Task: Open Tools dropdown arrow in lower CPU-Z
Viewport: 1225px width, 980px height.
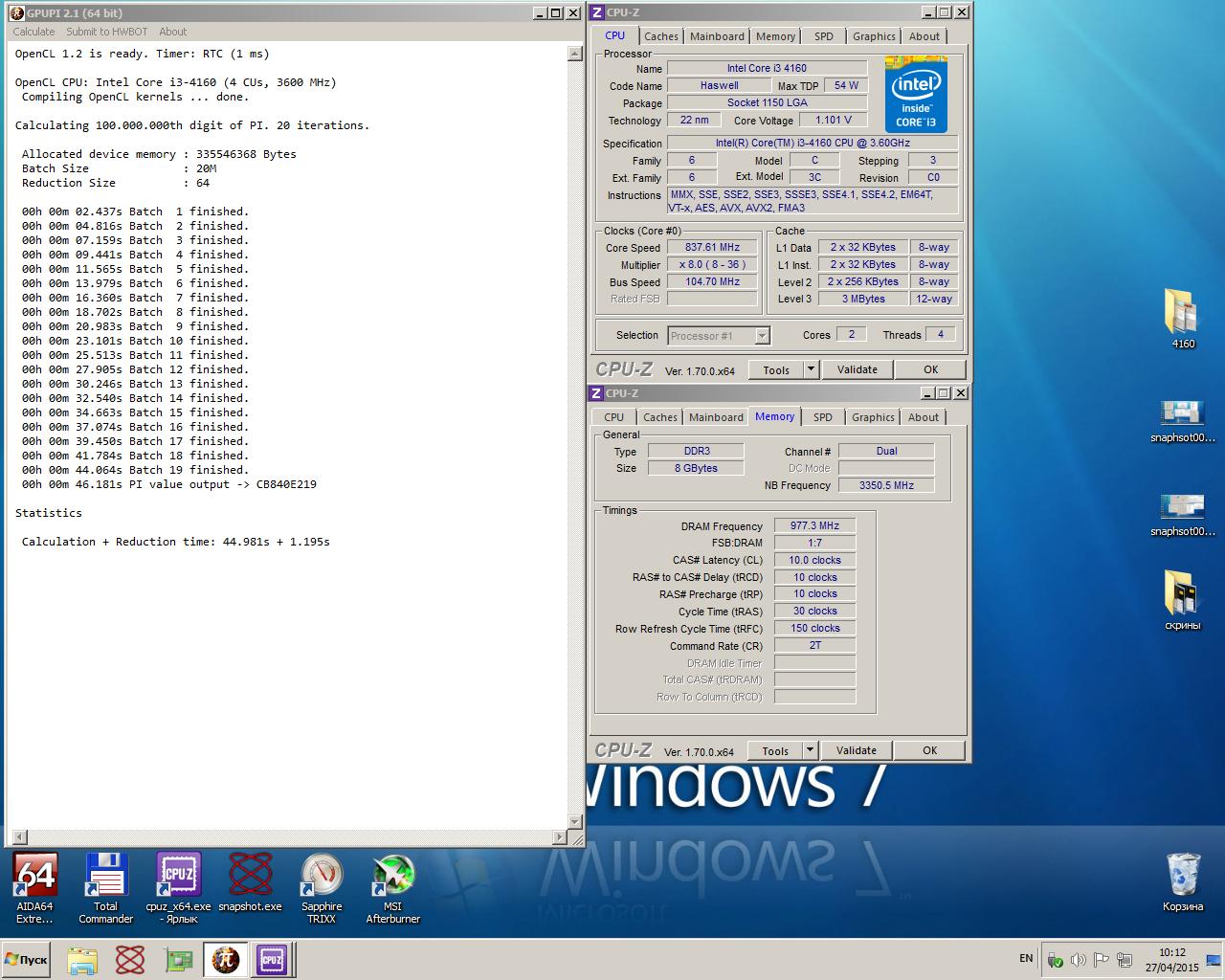Action: click(x=810, y=751)
